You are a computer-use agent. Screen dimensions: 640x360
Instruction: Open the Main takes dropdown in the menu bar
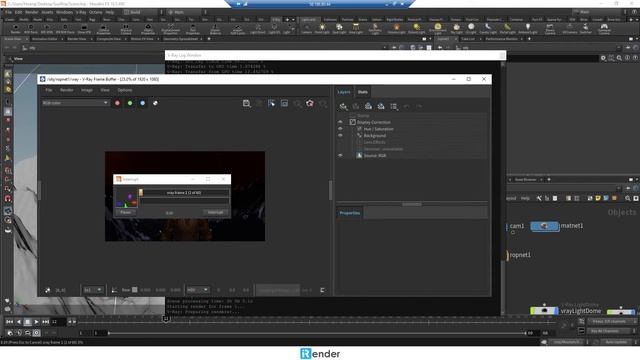pyautogui.click(x=184, y=12)
